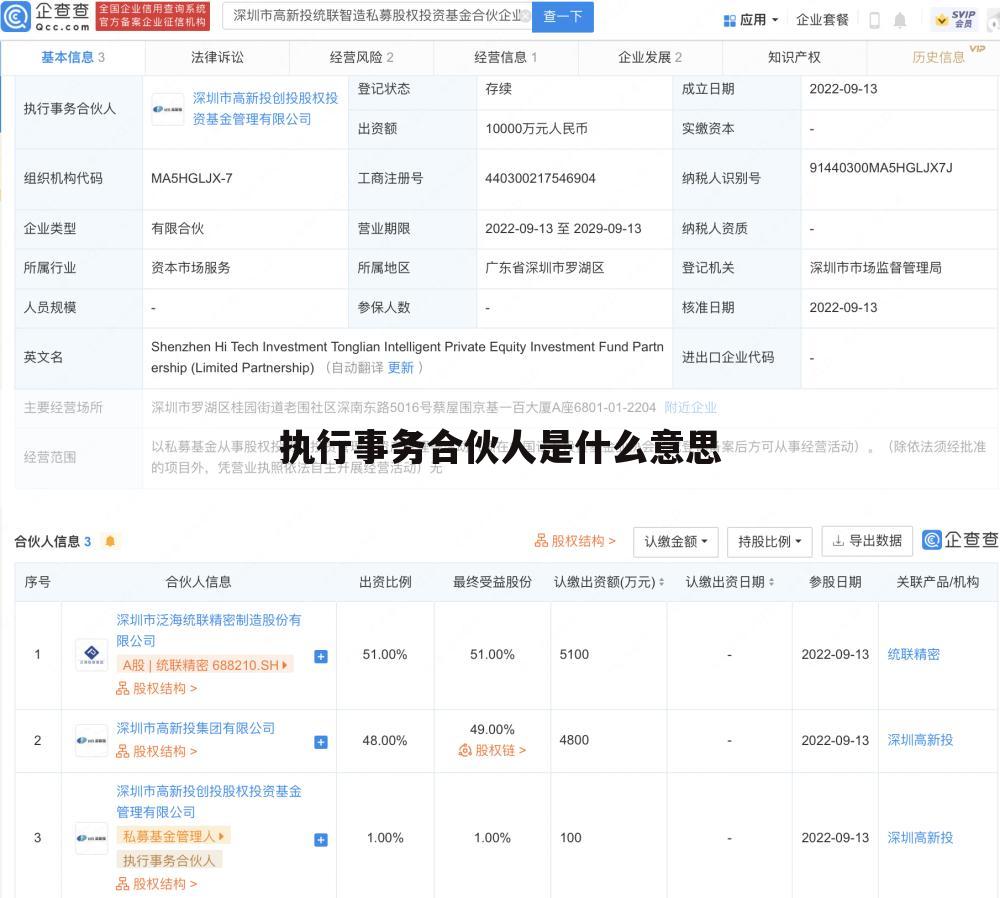Select organization code MA5HGLJX-7
Viewport: 1000px width, 898px height.
pos(191,179)
